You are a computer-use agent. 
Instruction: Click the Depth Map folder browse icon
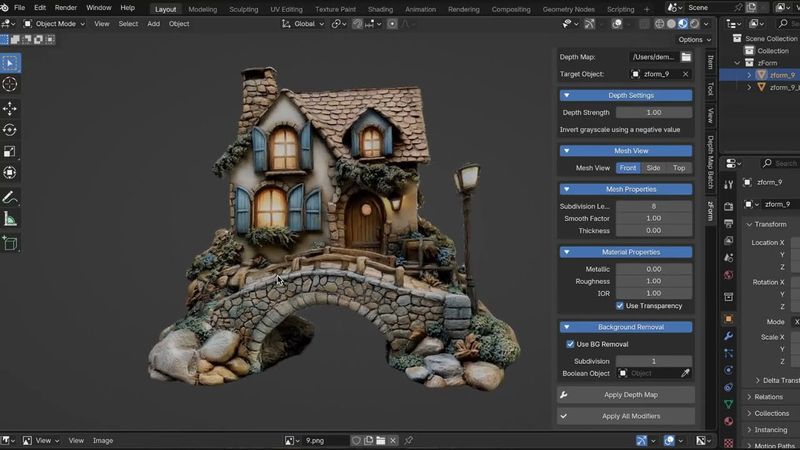pos(686,57)
